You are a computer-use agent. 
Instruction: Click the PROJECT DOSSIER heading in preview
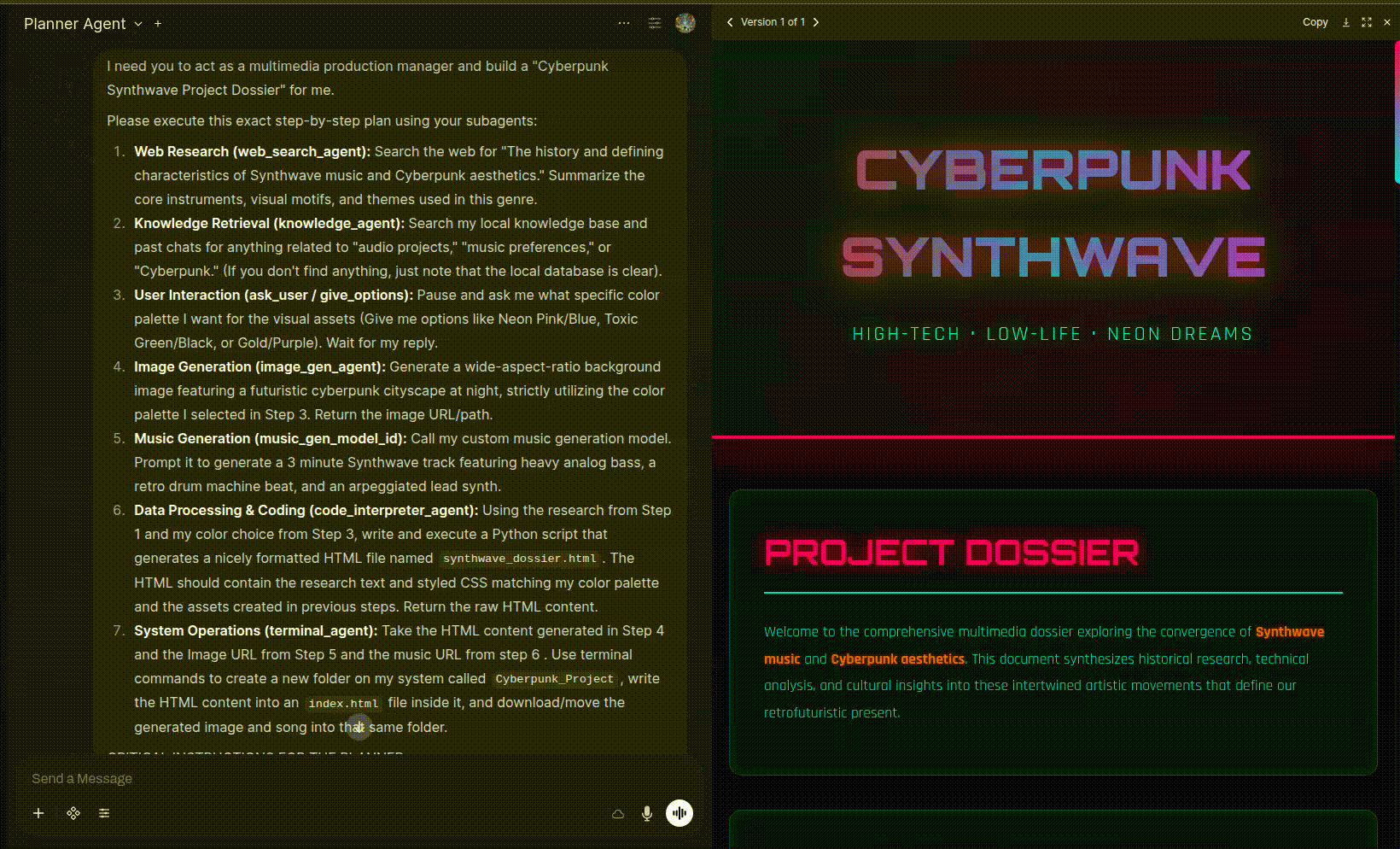[951, 553]
